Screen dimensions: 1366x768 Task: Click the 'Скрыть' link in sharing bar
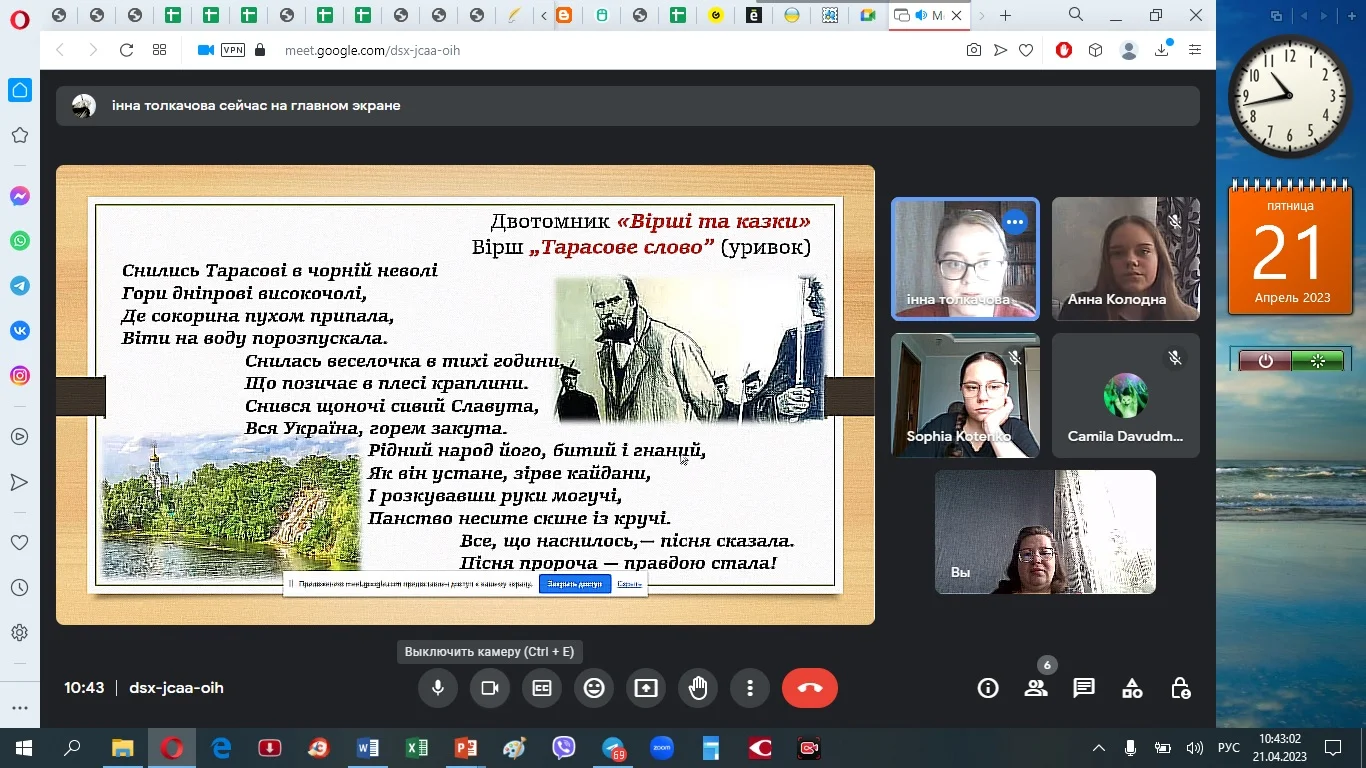coord(629,584)
